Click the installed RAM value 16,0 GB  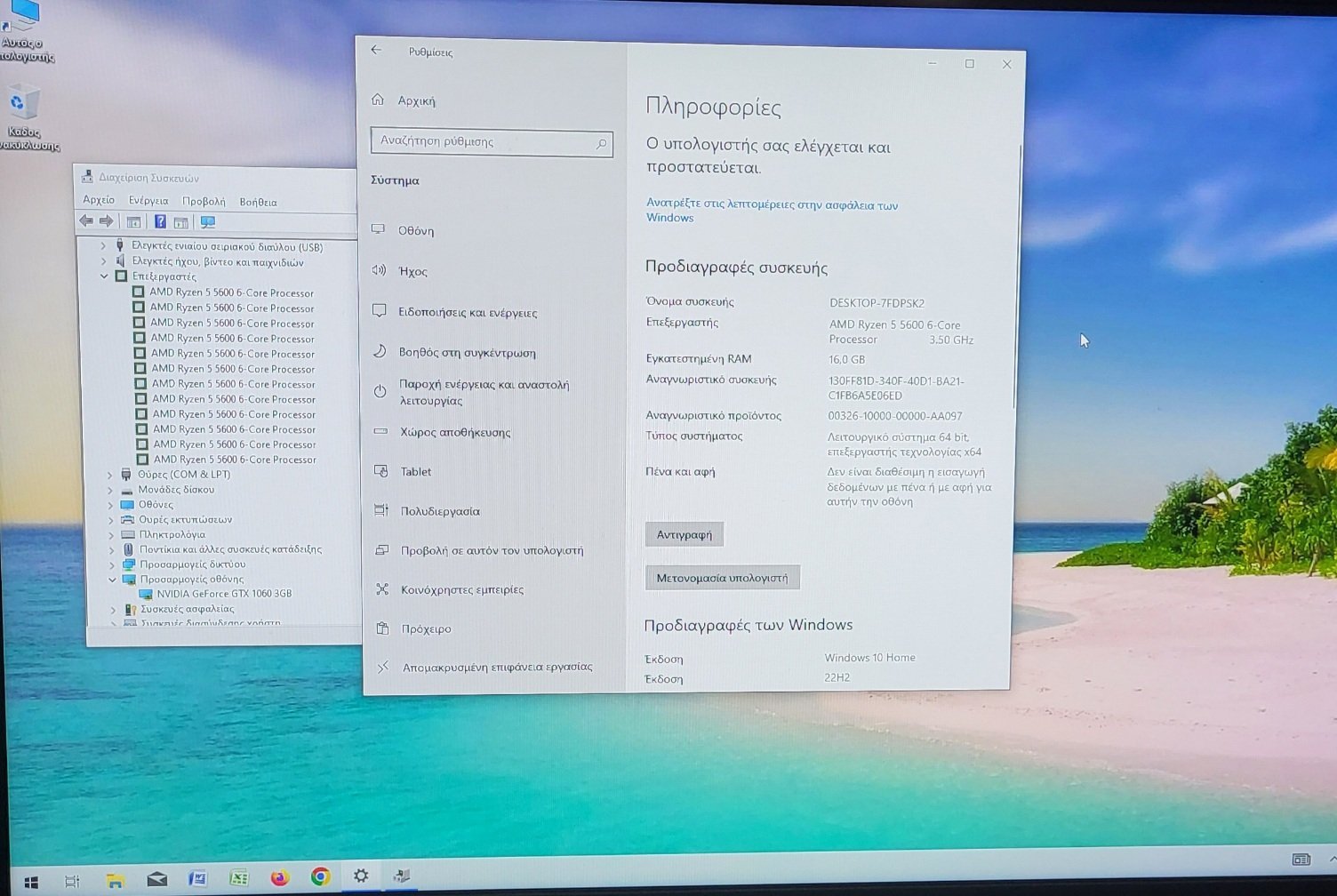[846, 360]
